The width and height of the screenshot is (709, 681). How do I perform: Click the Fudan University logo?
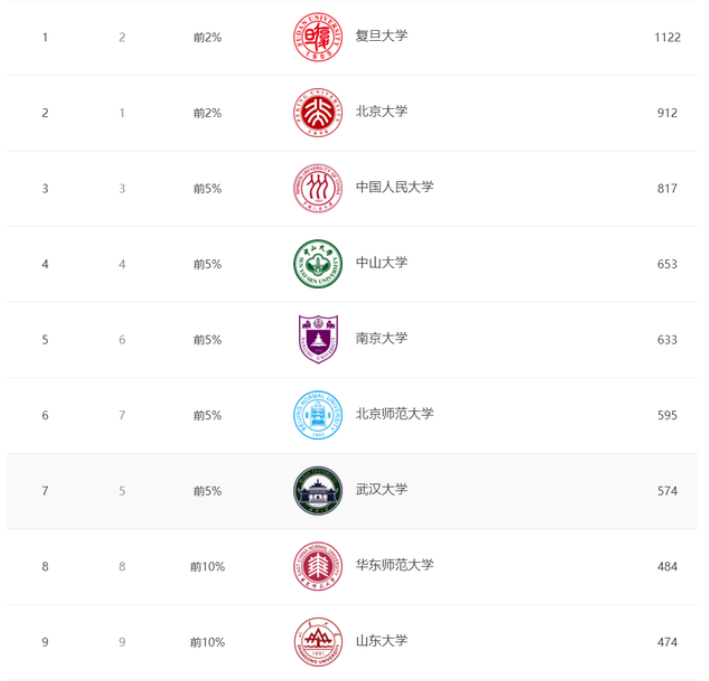(316, 37)
